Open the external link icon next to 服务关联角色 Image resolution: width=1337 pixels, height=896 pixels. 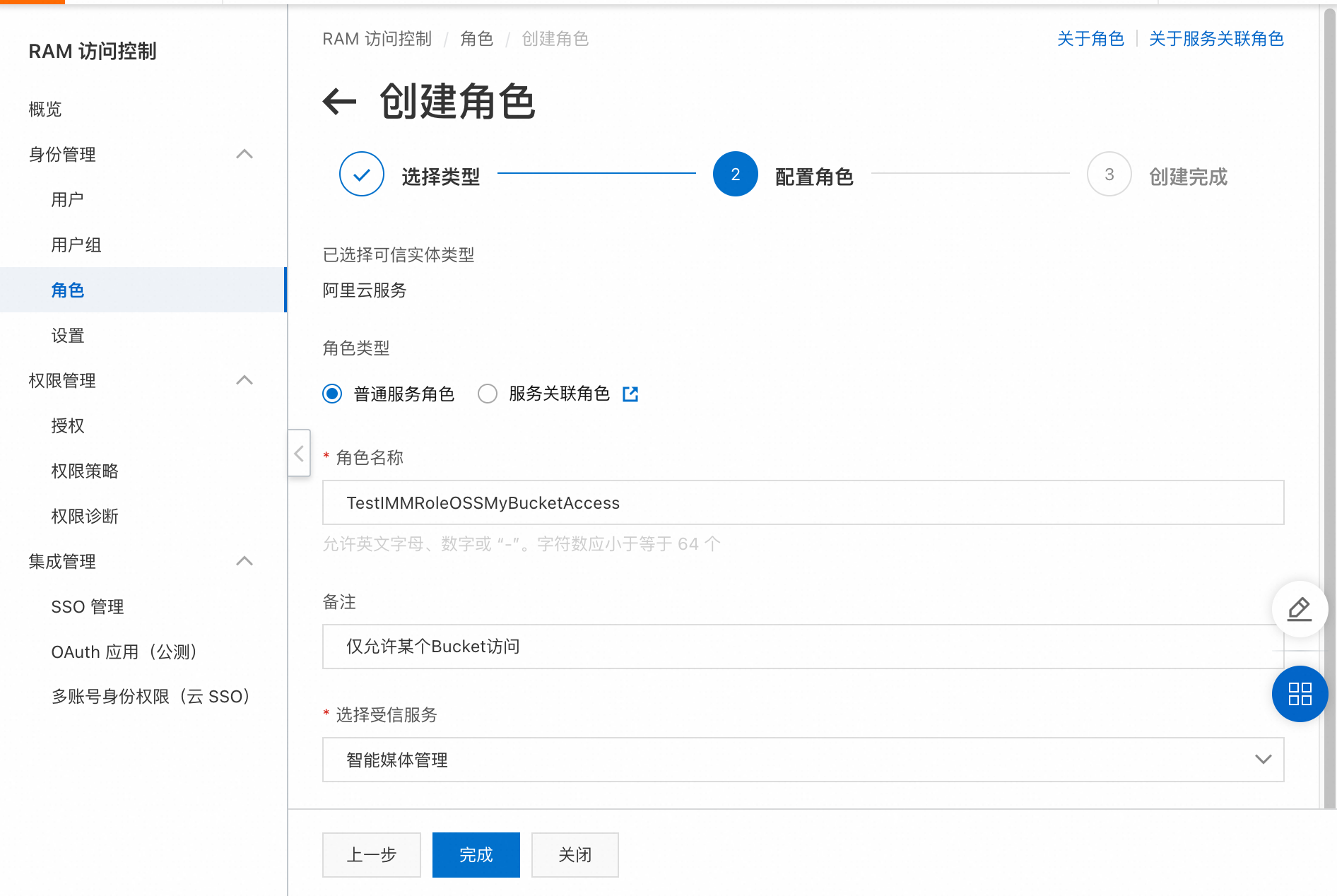630,394
